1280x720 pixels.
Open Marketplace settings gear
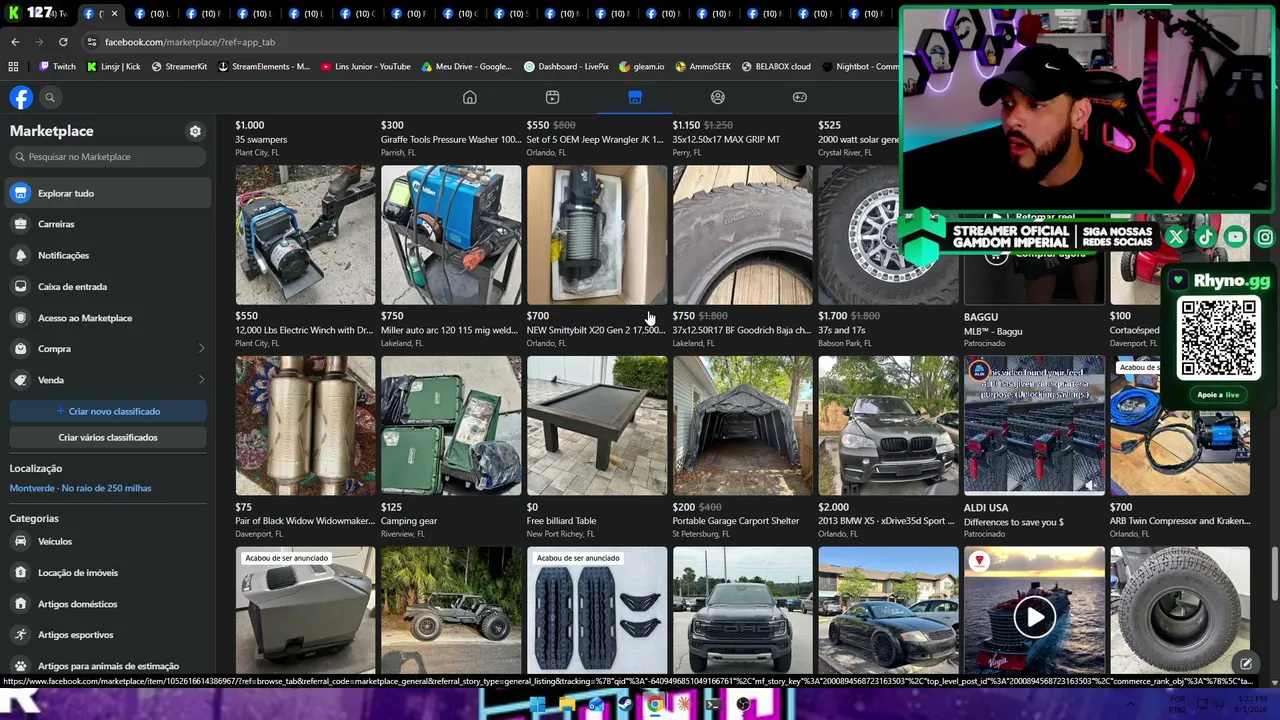pos(195,131)
